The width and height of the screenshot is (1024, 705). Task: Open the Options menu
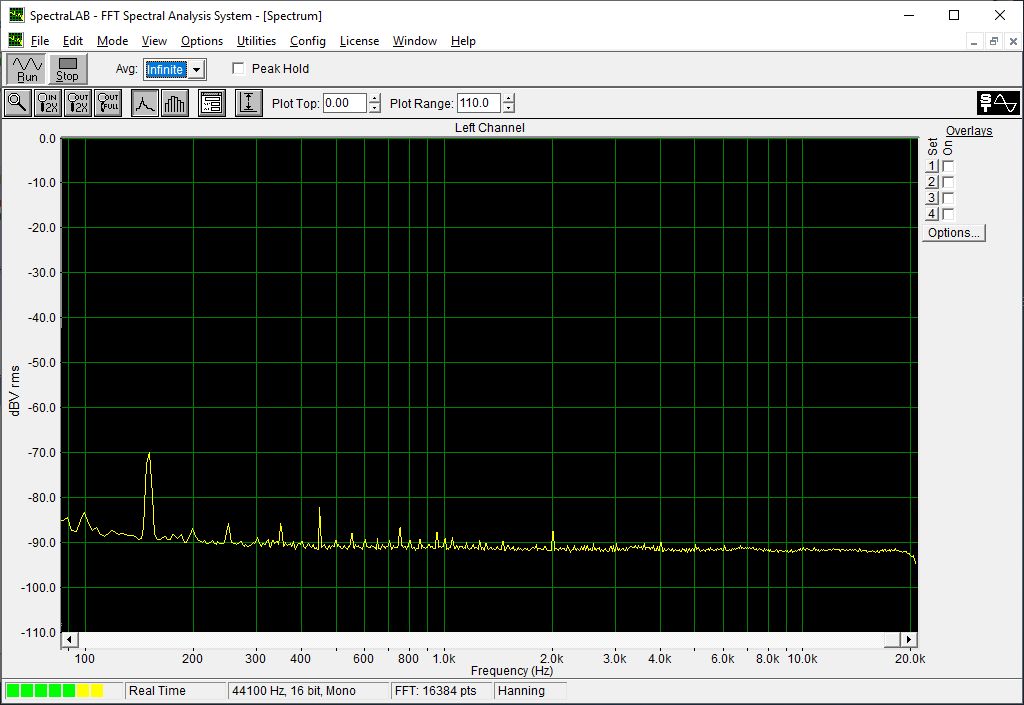202,40
